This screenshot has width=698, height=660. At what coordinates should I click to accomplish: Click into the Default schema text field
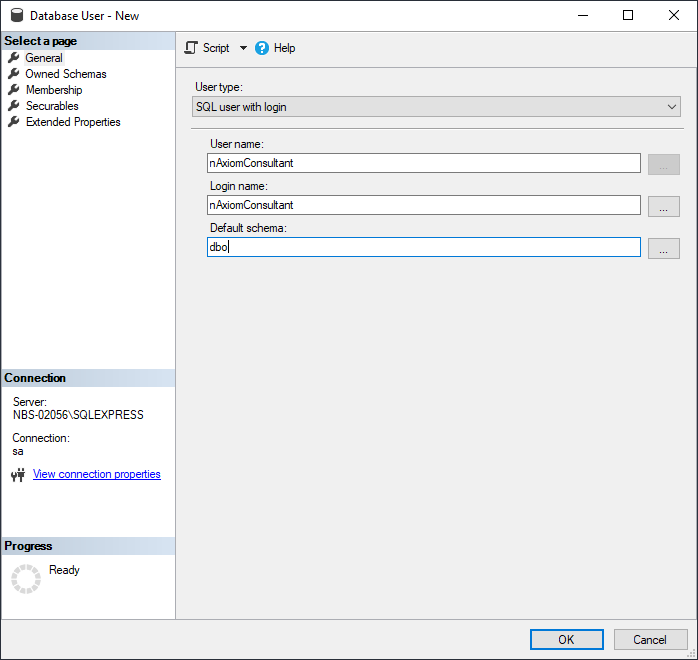[x=423, y=247]
